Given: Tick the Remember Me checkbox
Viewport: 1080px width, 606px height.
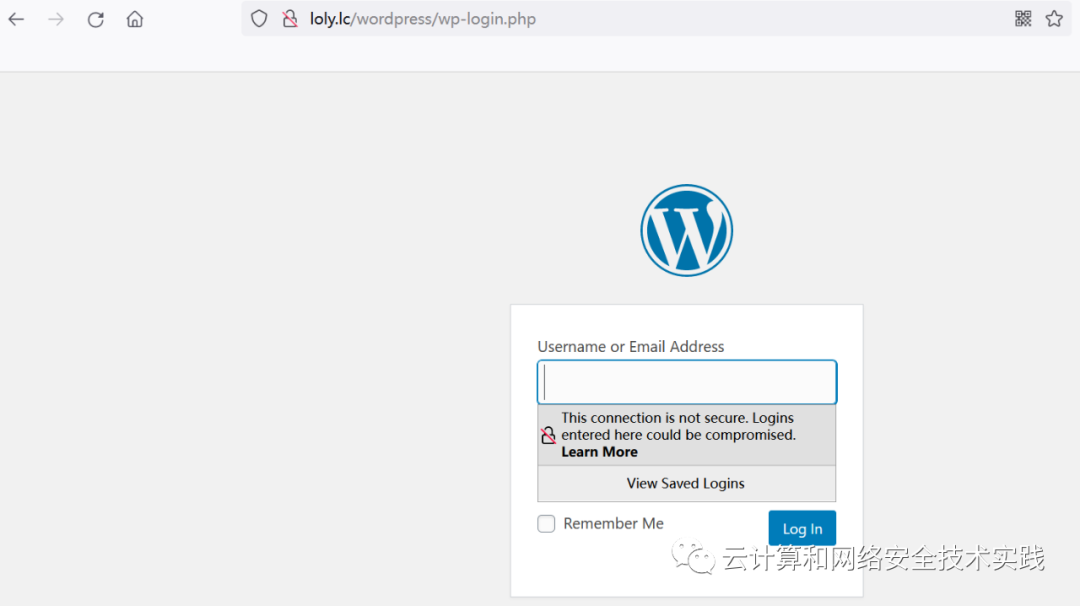Looking at the screenshot, I should pos(546,524).
